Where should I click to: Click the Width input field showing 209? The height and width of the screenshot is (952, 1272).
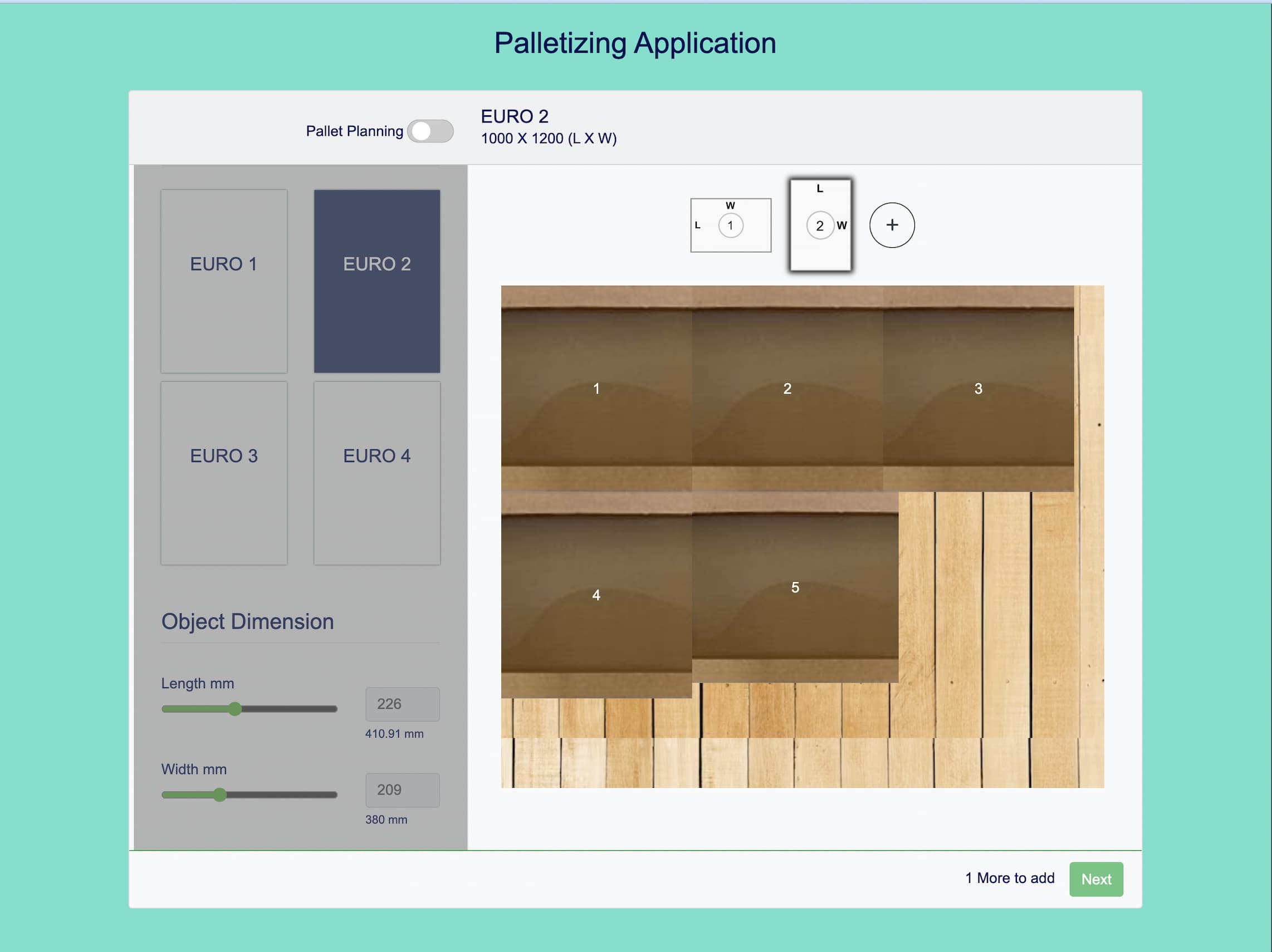402,789
